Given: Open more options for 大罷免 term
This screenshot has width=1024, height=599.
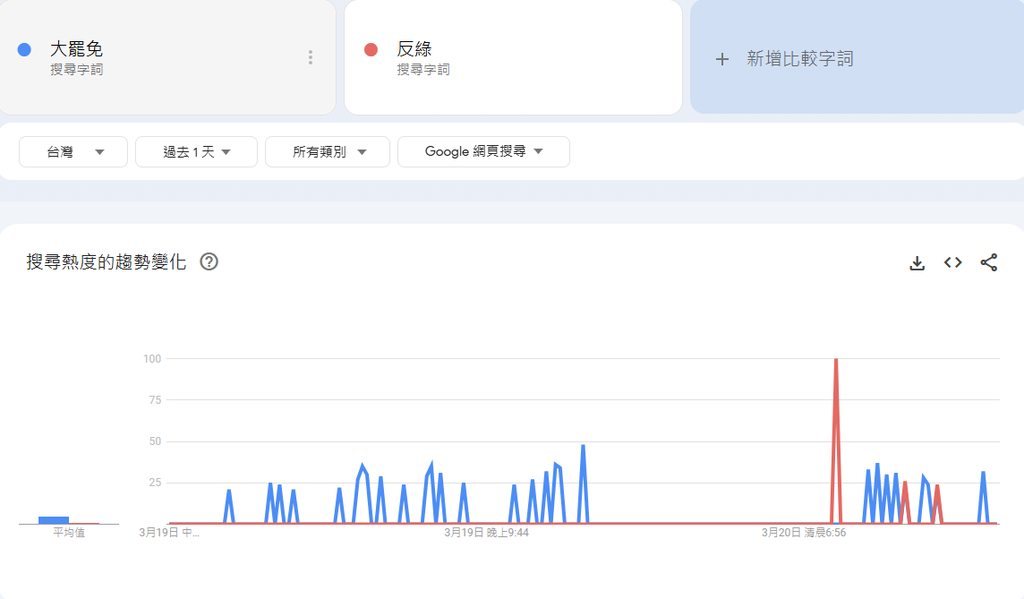Looking at the screenshot, I should pyautogui.click(x=310, y=57).
